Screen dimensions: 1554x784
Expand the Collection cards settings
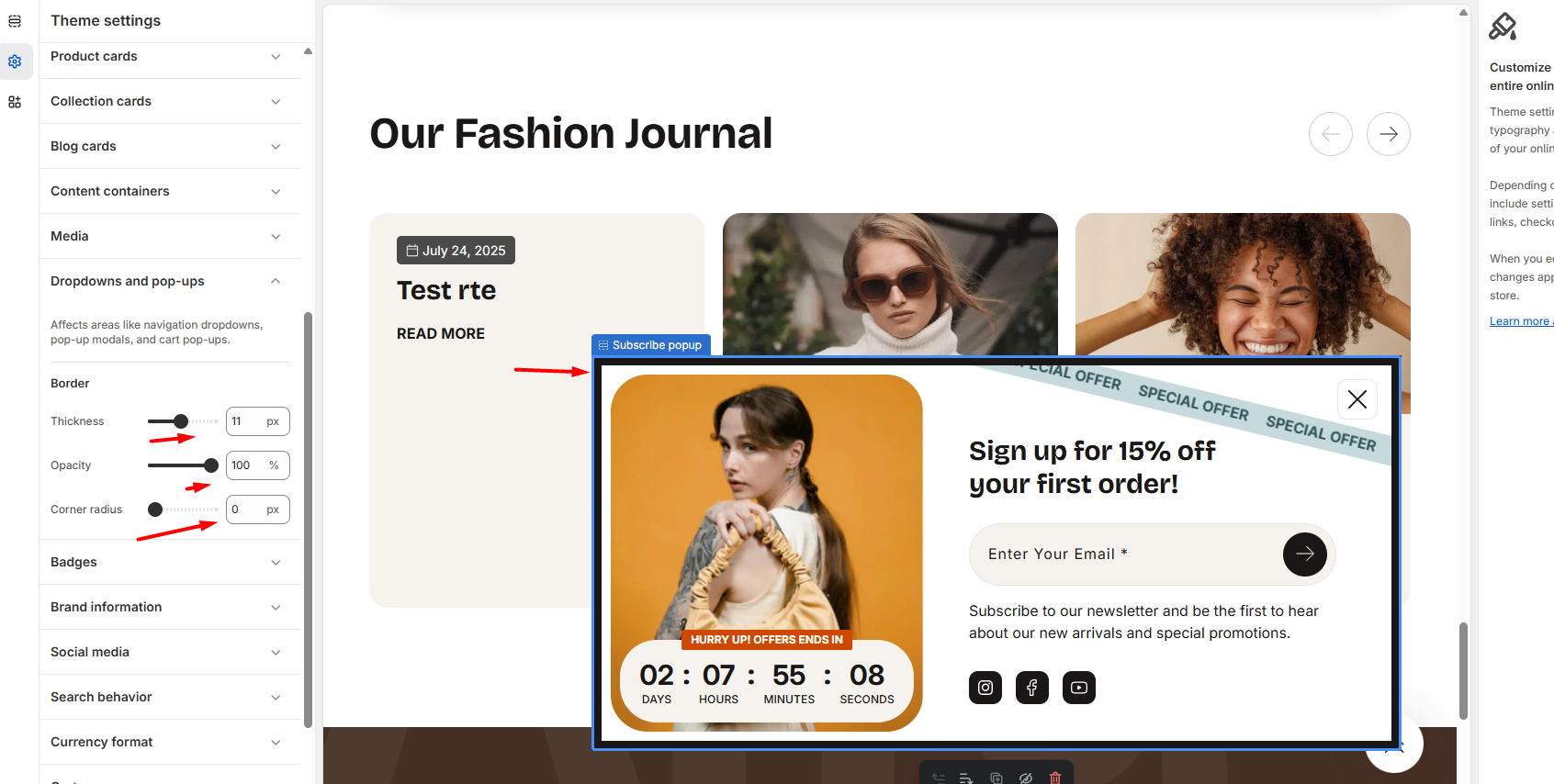(x=170, y=101)
